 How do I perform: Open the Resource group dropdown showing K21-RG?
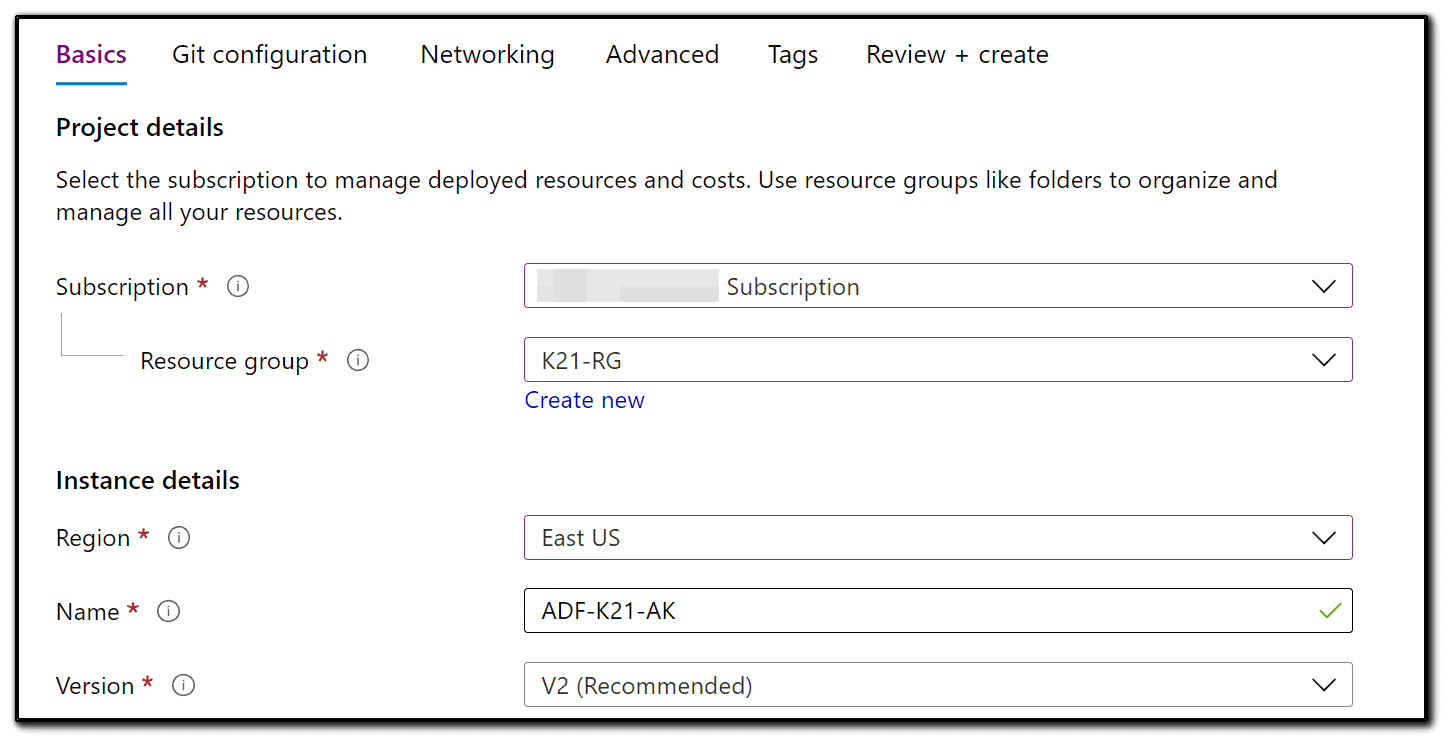click(x=937, y=360)
